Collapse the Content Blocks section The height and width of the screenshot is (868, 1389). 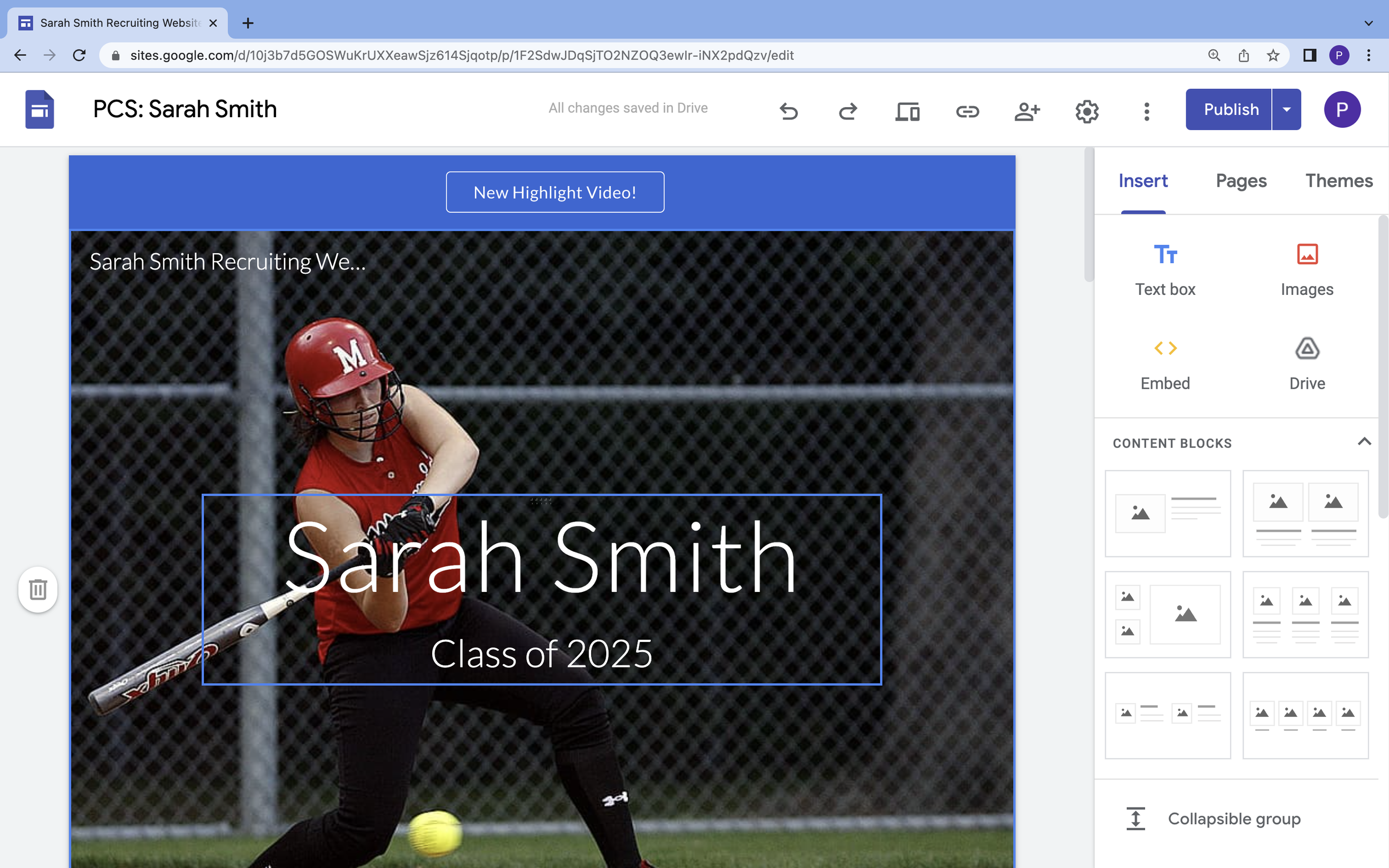click(1364, 442)
